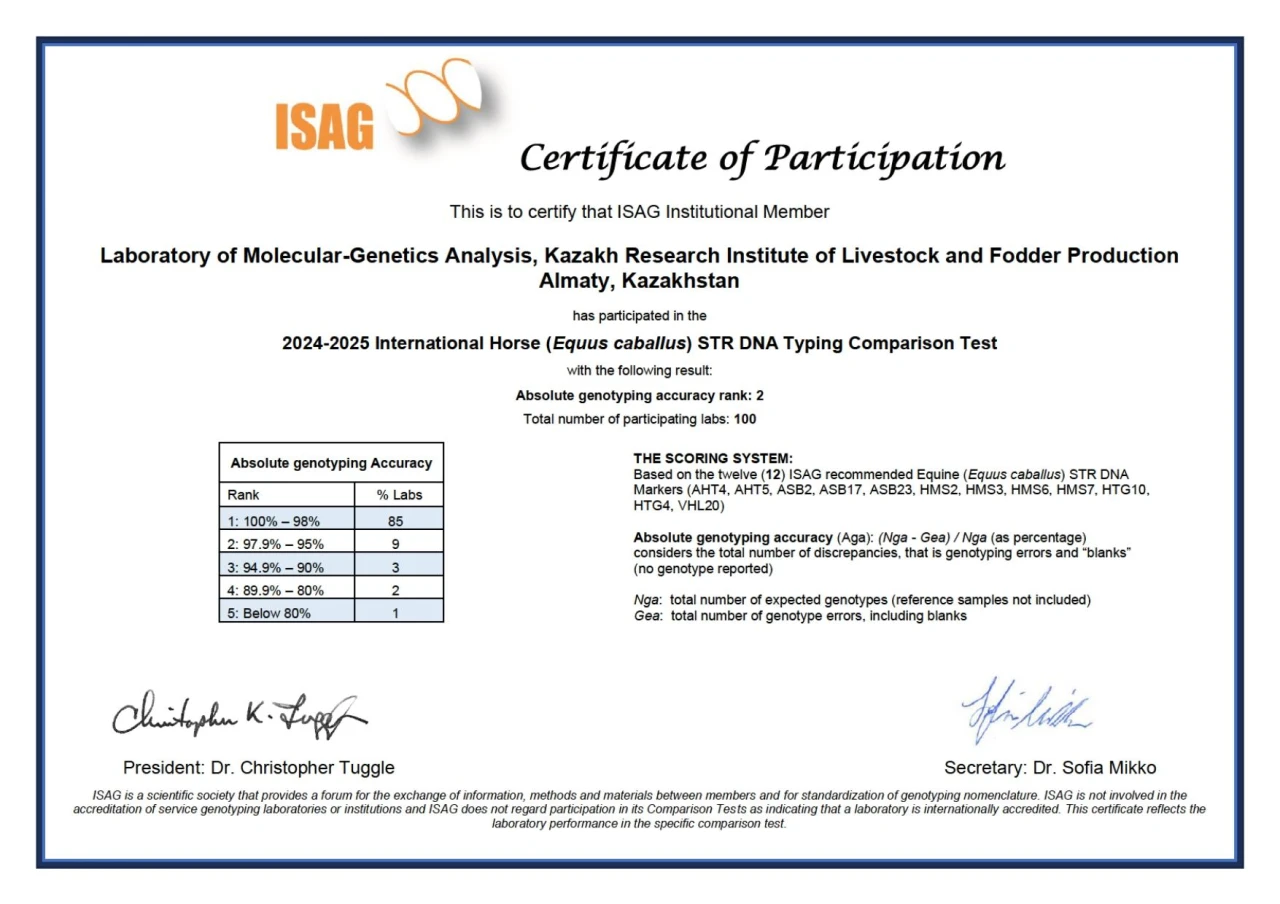Click "has participated in the" line
The image size is (1280, 904).
click(x=639, y=316)
